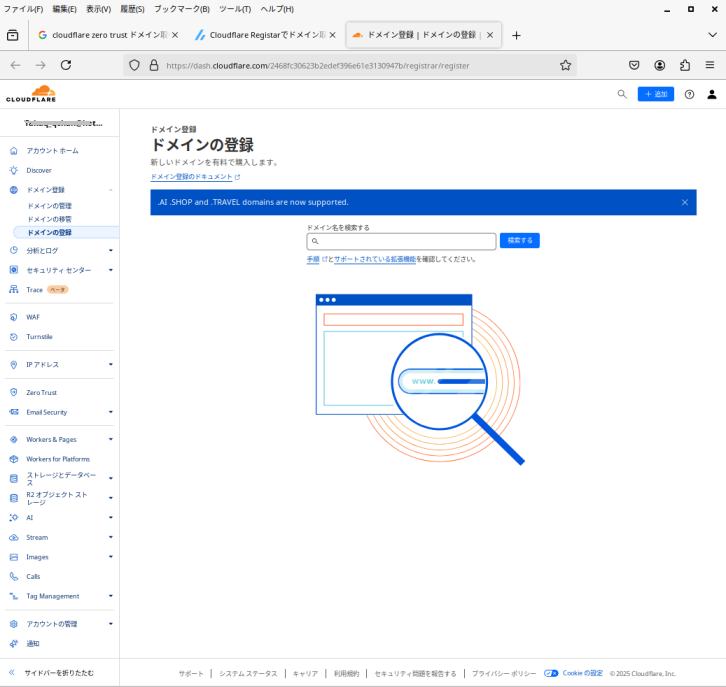Viewport: 726px width, 687px height.
Task: Open the Trace beta item
Action: coord(39,290)
